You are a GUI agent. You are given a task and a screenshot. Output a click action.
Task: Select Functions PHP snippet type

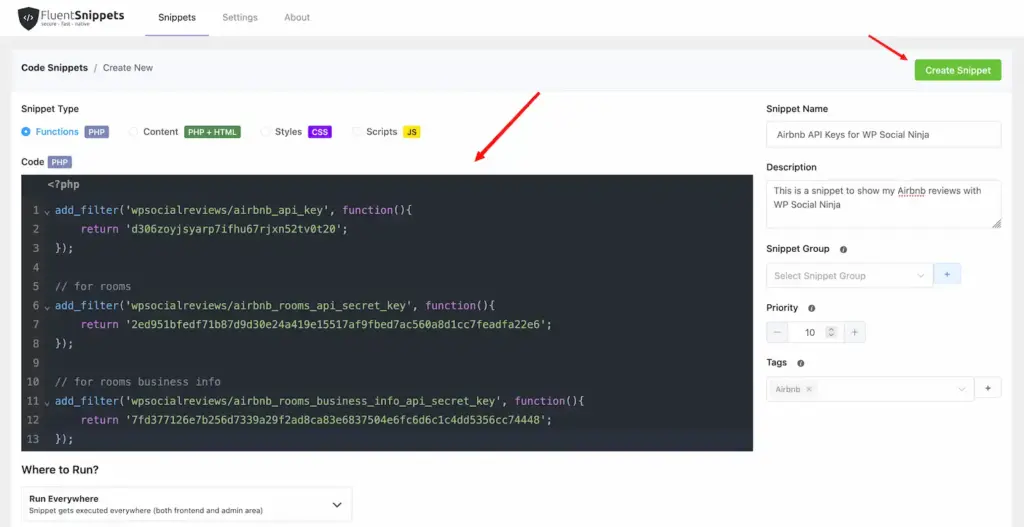tap(25, 132)
